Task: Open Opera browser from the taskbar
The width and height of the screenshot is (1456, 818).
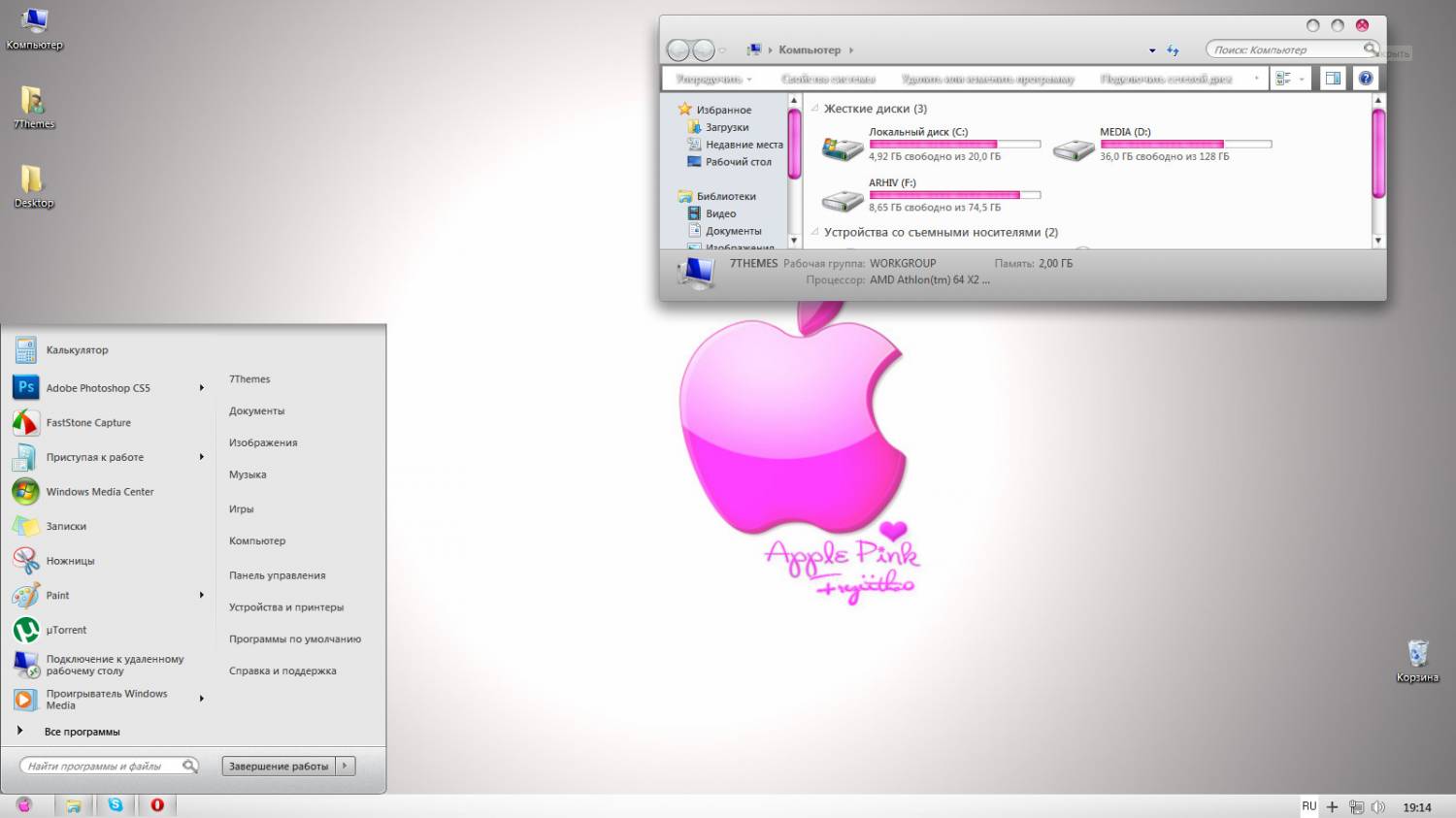Action: pyautogui.click(x=157, y=805)
